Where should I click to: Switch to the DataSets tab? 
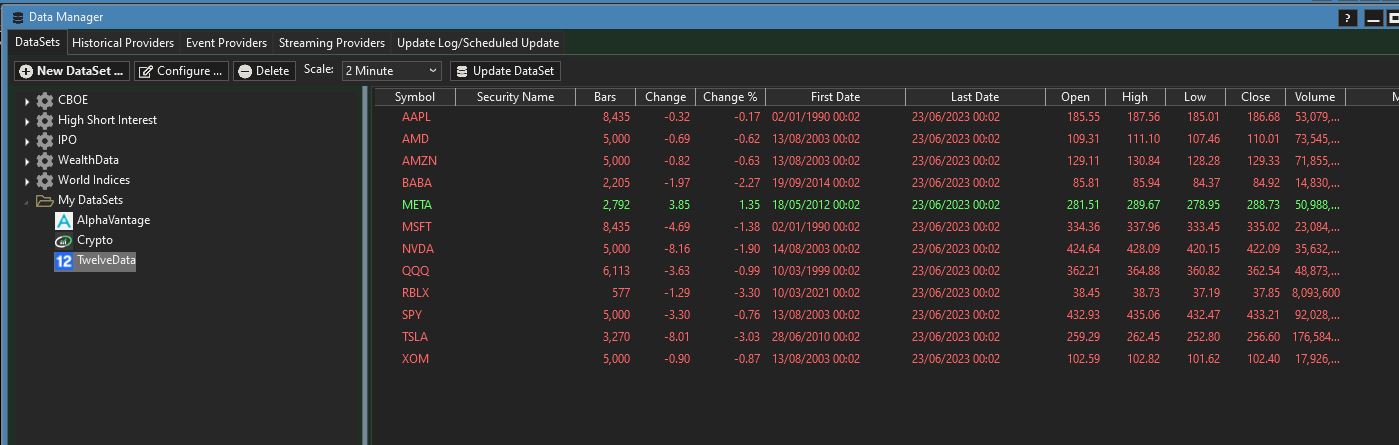[x=37, y=42]
